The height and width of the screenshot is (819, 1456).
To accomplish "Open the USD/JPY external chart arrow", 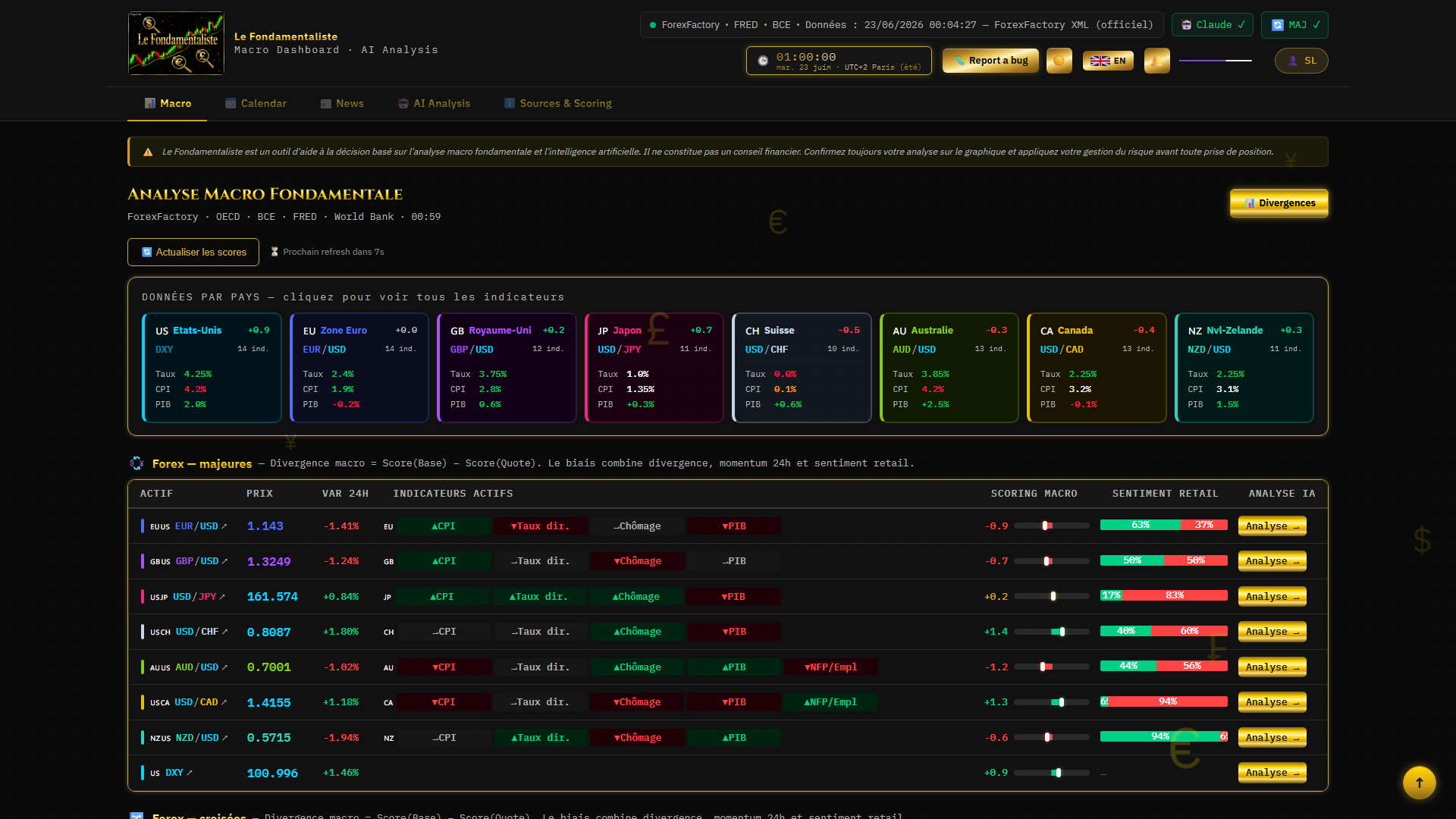I will pyautogui.click(x=223, y=597).
